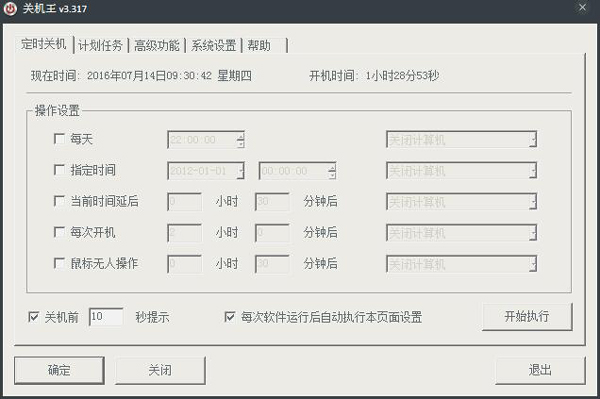
Task: Tick the 每次开机 checkbox
Action: coord(59,232)
